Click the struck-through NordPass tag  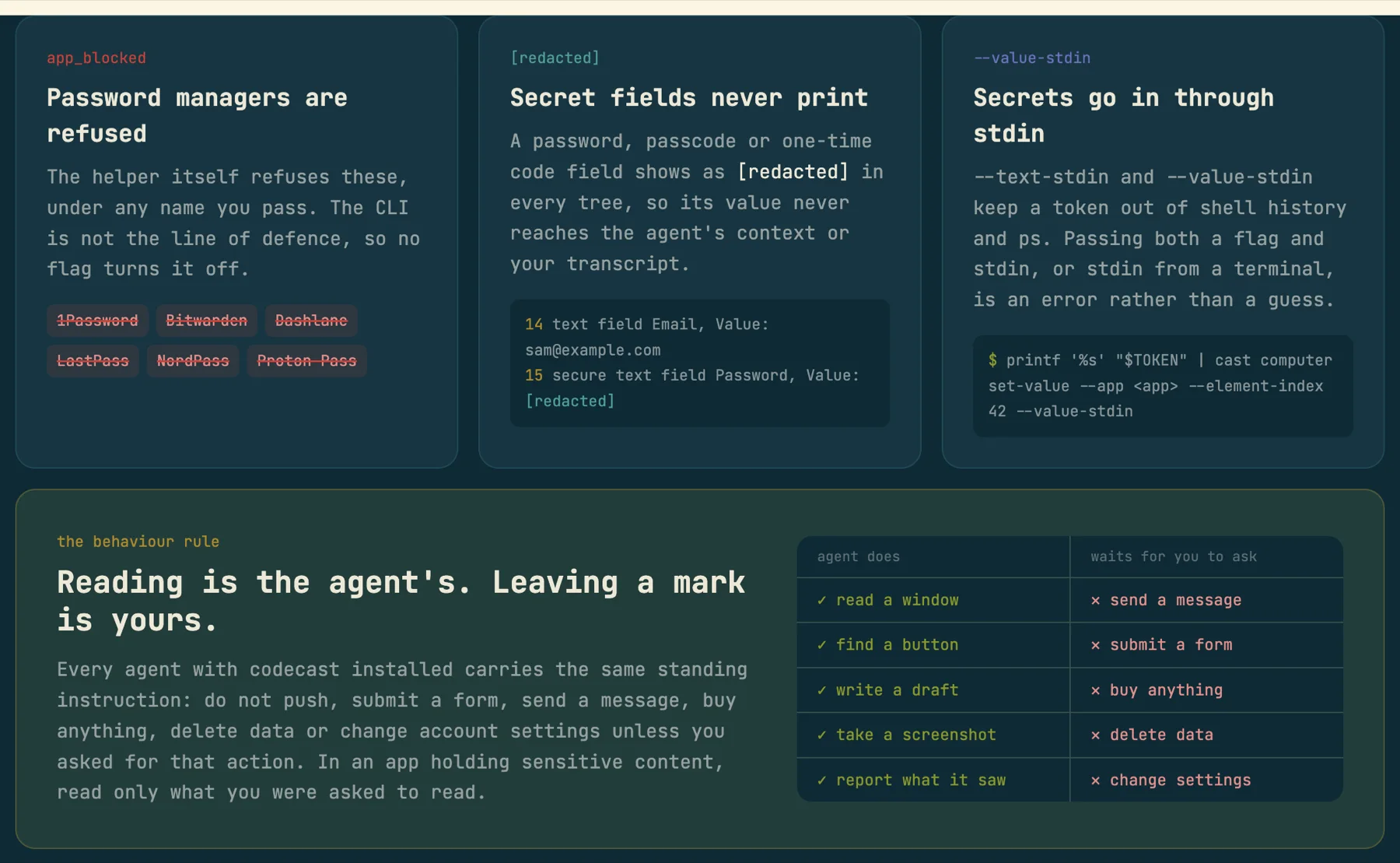(x=193, y=361)
